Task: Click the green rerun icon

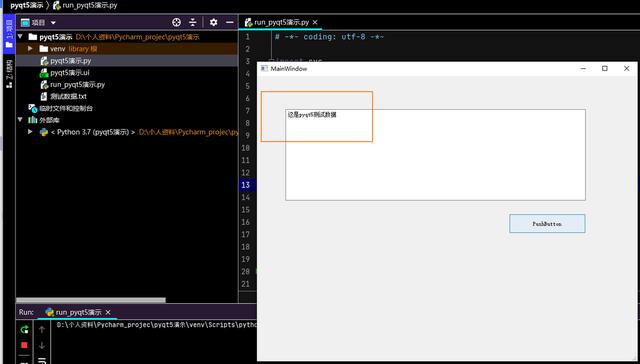Action: tap(24, 329)
